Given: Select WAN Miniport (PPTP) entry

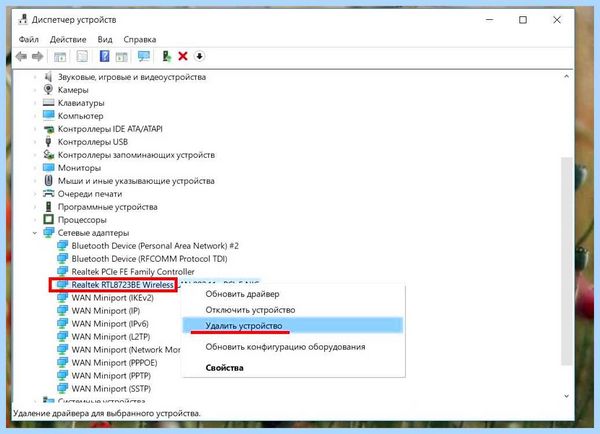Looking at the screenshot, I should pos(111,375).
